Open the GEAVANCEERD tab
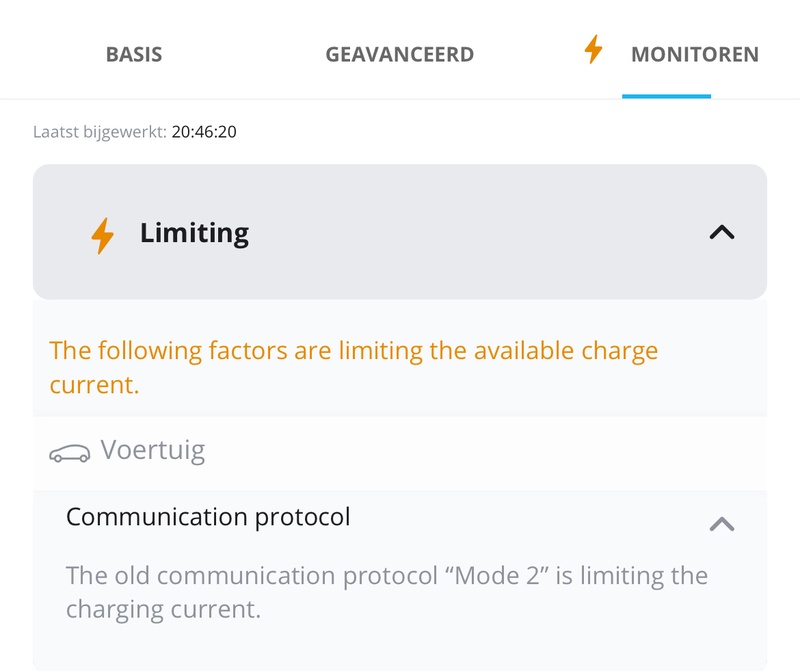Image resolution: width=800 pixels, height=671 pixels. click(399, 54)
